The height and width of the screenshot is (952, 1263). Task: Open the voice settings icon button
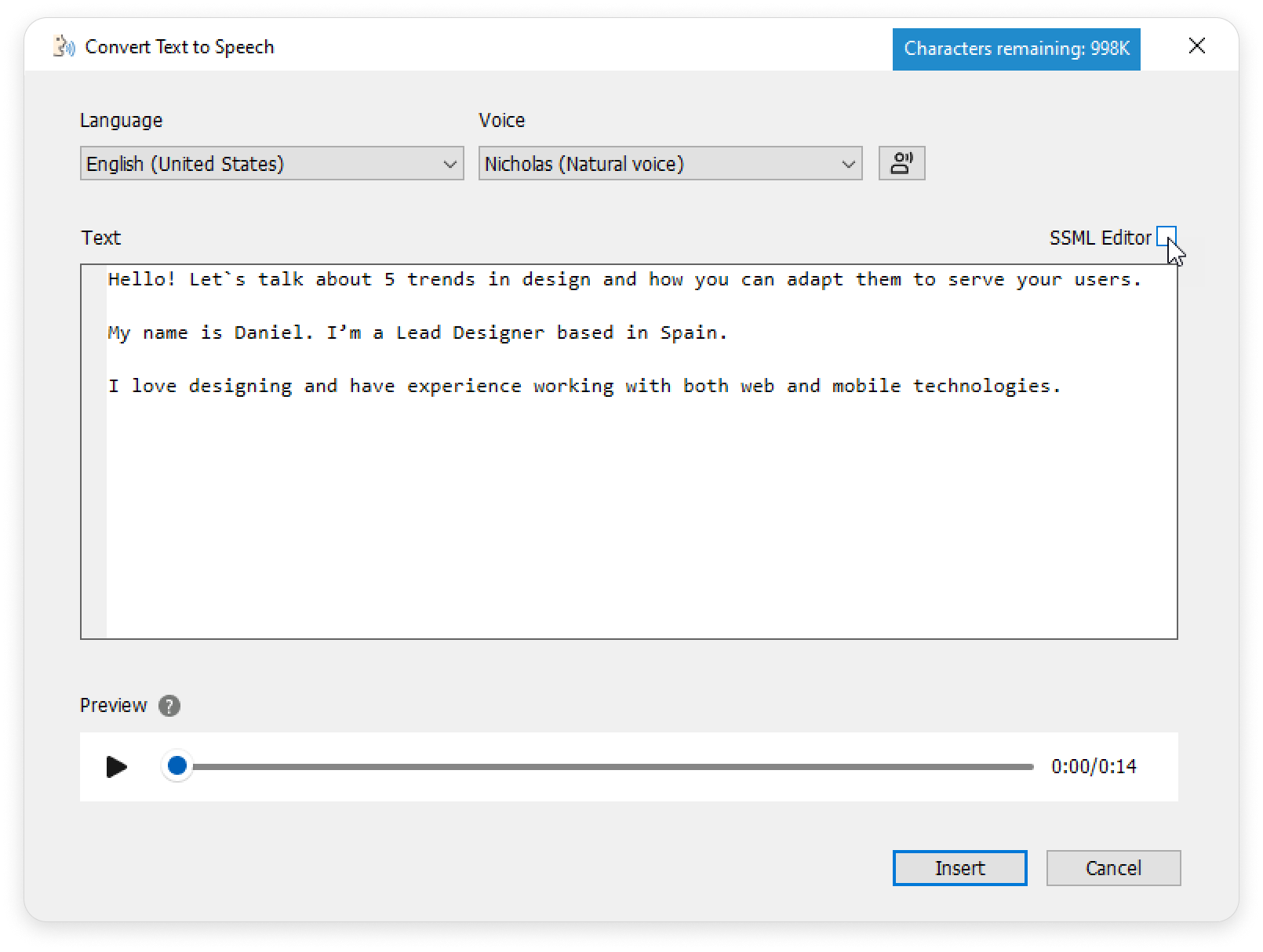click(901, 163)
